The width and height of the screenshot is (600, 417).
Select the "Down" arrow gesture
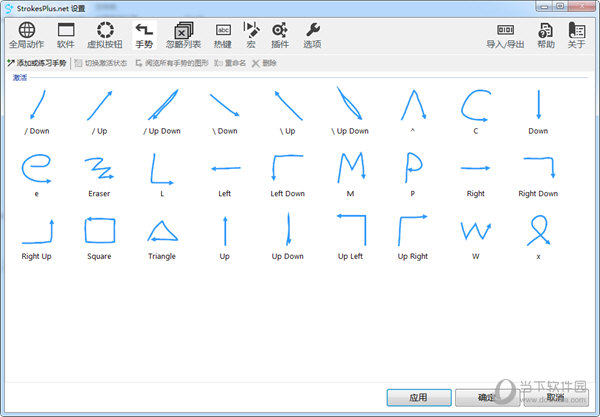pos(538,111)
